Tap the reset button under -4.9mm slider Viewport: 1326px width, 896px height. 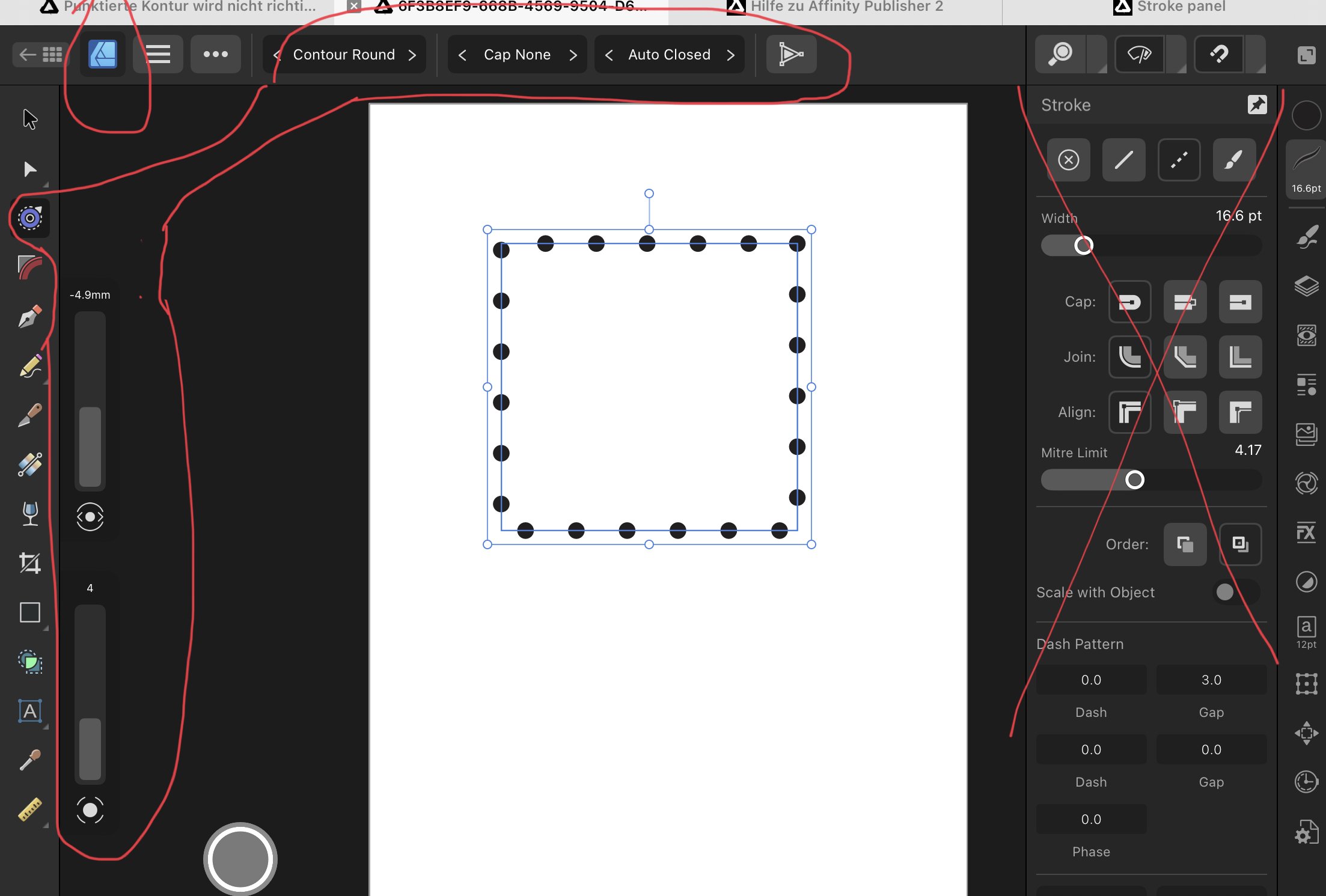pyautogui.click(x=90, y=517)
